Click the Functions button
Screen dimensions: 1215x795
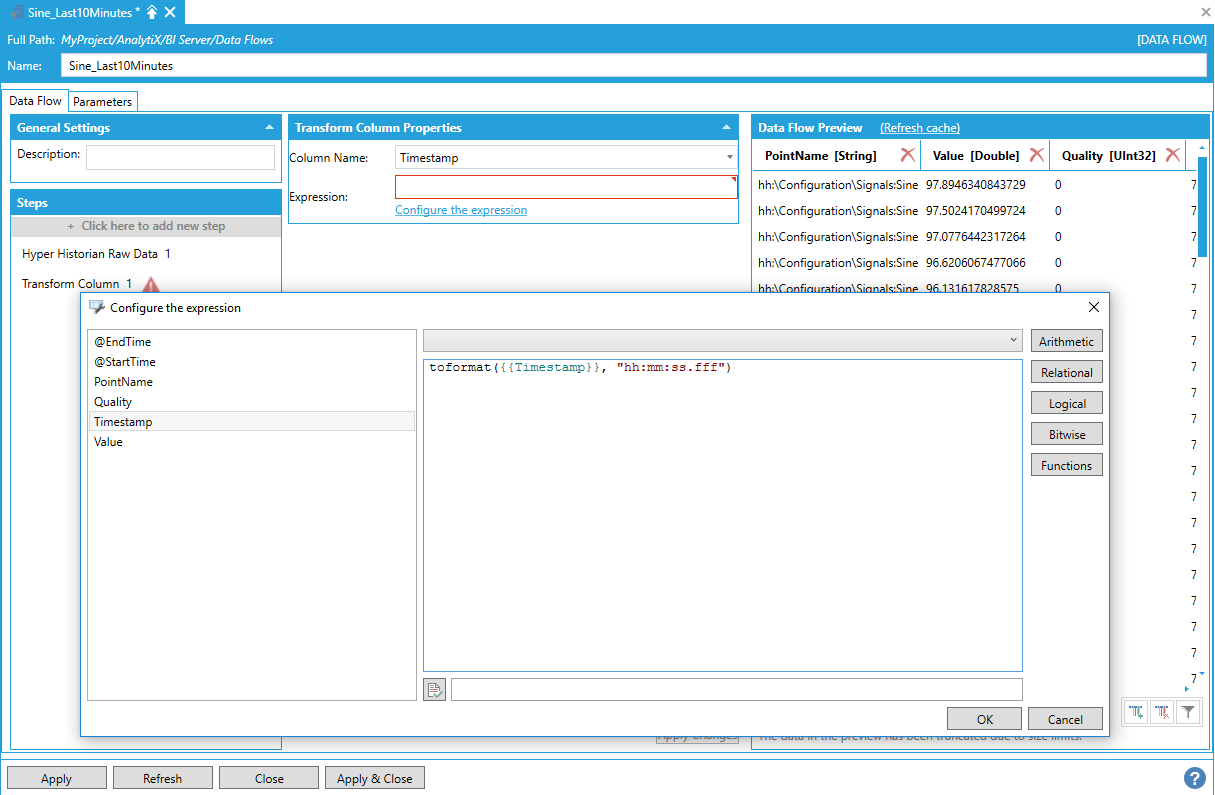[x=1066, y=465]
